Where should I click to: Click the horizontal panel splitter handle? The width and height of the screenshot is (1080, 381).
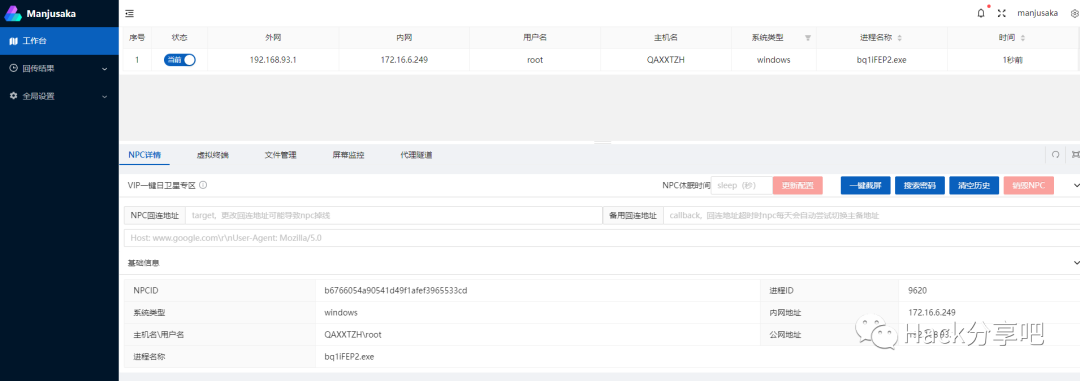click(x=602, y=142)
